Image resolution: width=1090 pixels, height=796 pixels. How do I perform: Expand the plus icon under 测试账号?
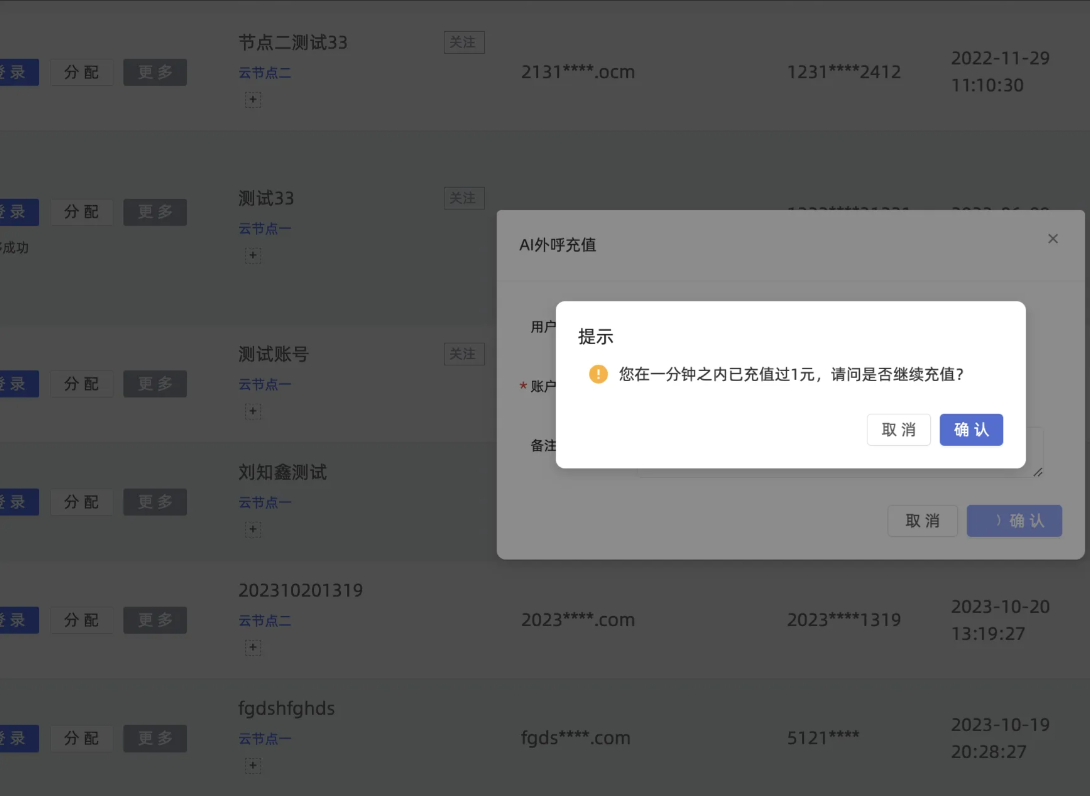coord(253,411)
